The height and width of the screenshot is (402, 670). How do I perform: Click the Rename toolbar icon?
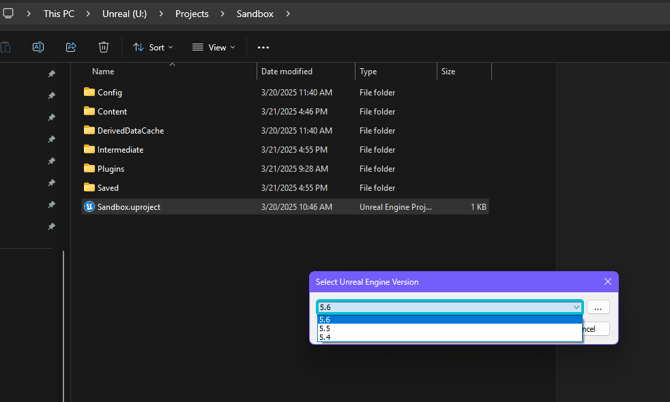tap(38, 47)
